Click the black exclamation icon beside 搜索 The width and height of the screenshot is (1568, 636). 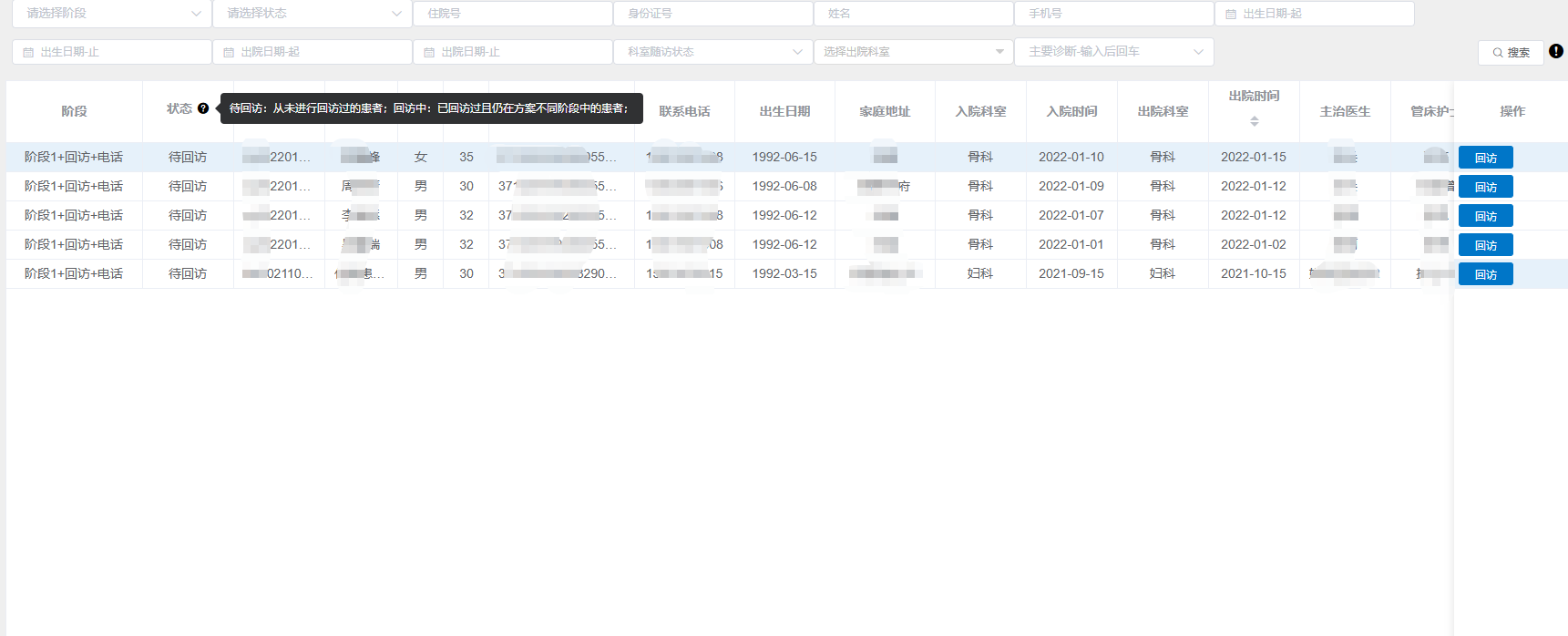click(x=1556, y=51)
